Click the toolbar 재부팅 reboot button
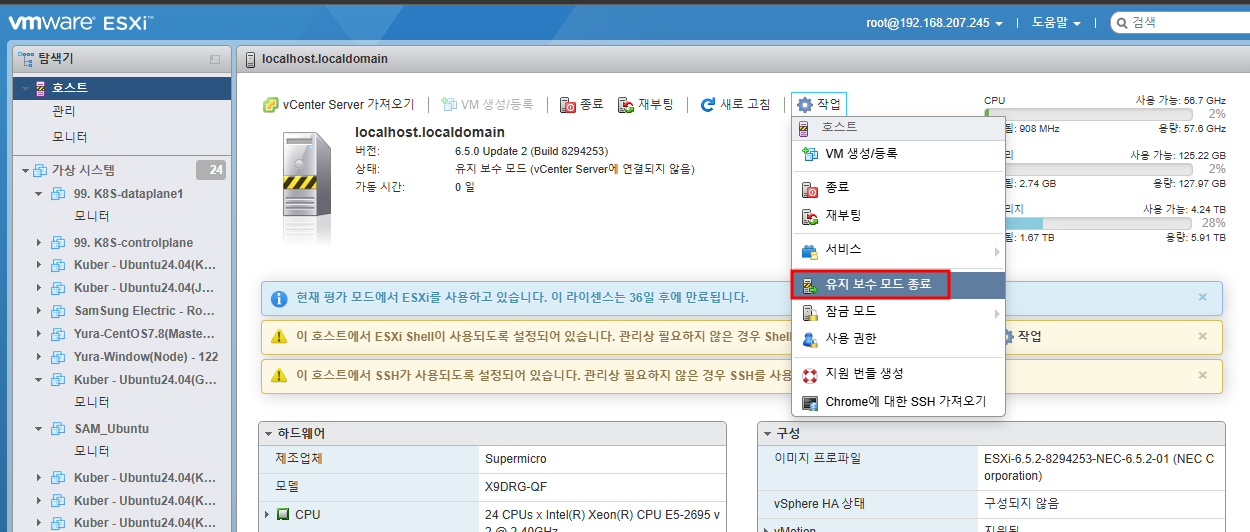The height and width of the screenshot is (532, 1250). (x=645, y=104)
